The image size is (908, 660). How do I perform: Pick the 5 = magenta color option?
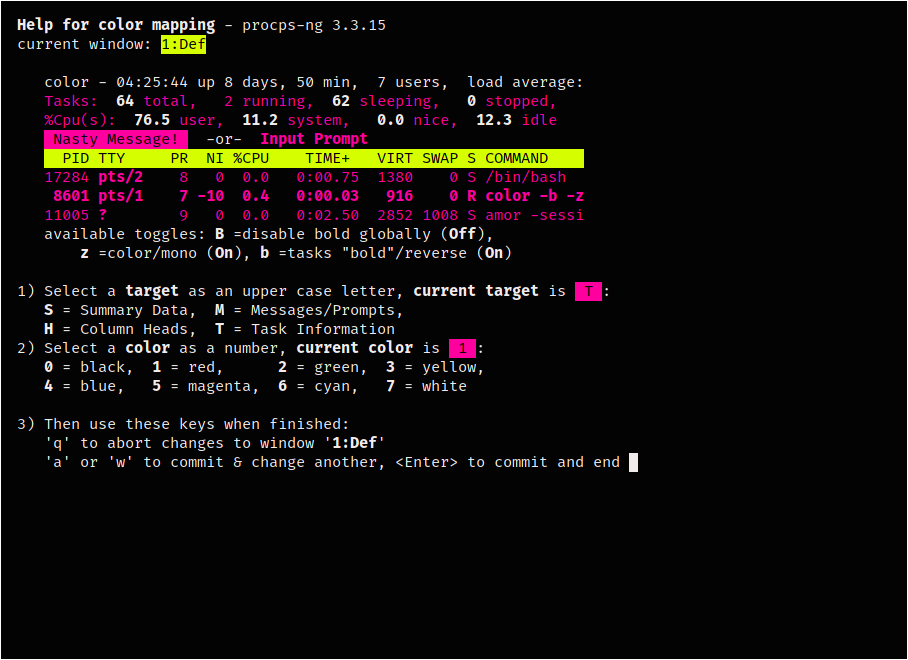point(200,386)
